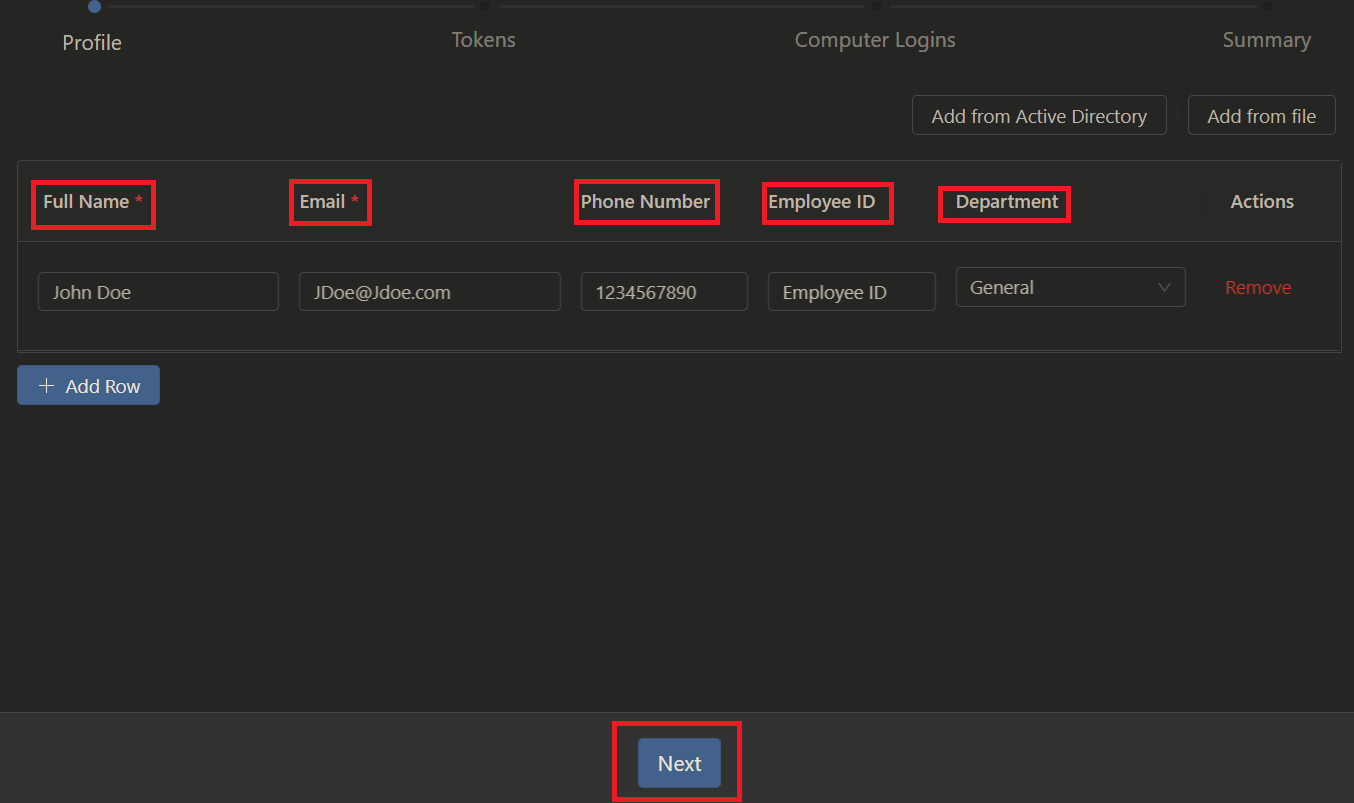
Task: Go to the Summary wizard step
Action: [1266, 40]
